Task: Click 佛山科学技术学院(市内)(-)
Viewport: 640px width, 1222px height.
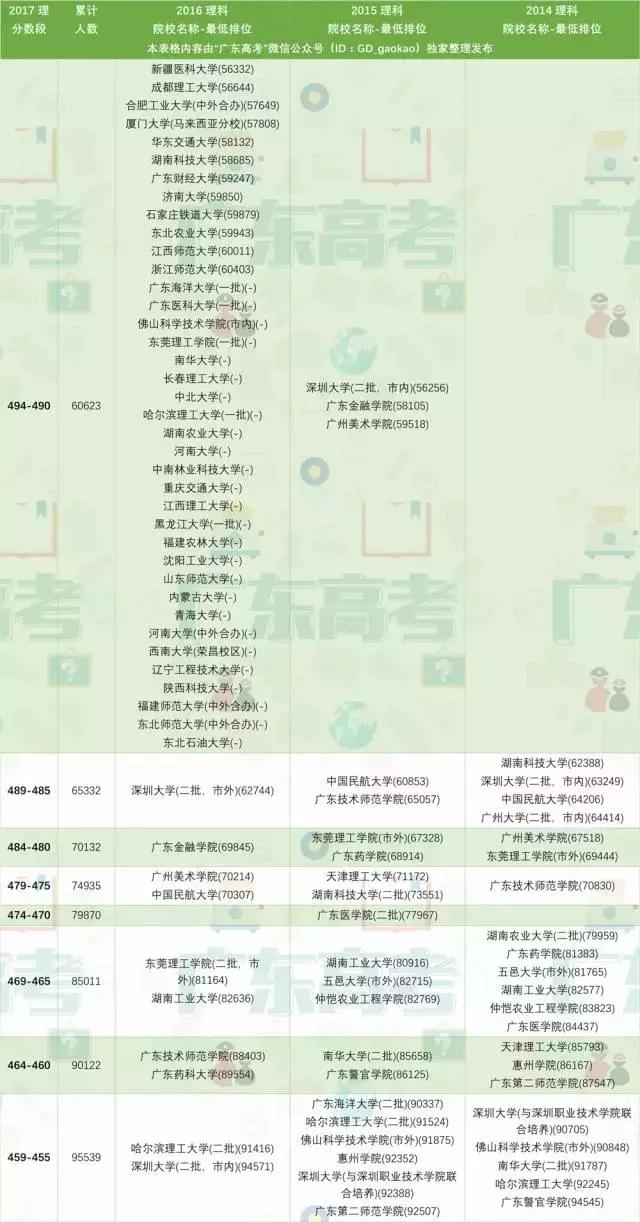Action: 202,324
